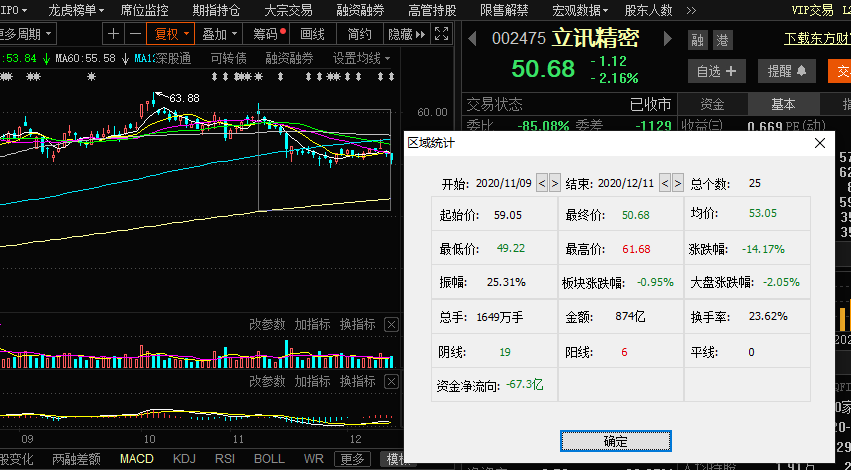Open the 龙虎榜单 dropdown menu
851x470 pixels.
pos(76,10)
